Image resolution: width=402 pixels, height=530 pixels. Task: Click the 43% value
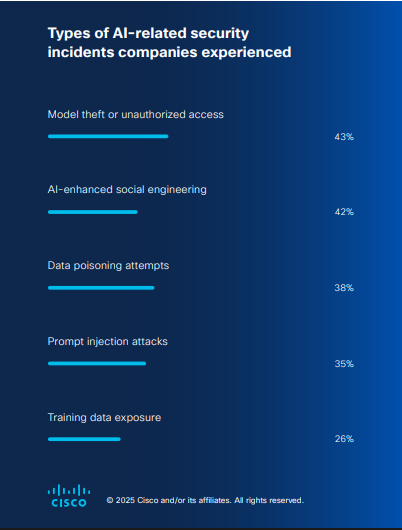point(344,137)
